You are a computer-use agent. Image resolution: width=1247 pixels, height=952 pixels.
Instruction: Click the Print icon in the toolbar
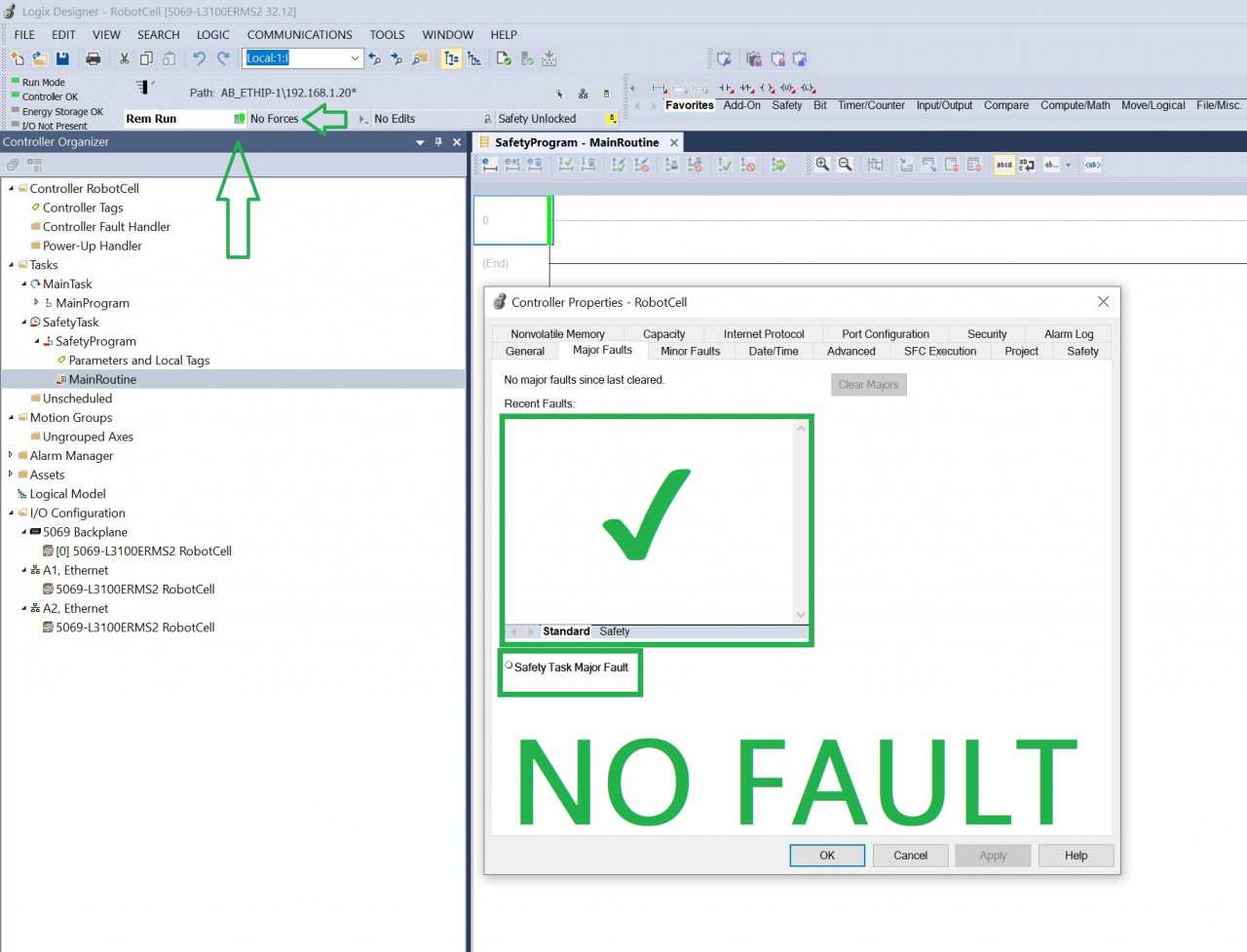(94, 58)
